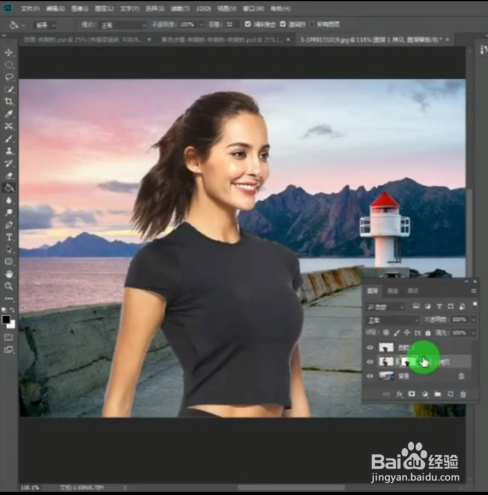Delete layer trash icon

point(463,394)
